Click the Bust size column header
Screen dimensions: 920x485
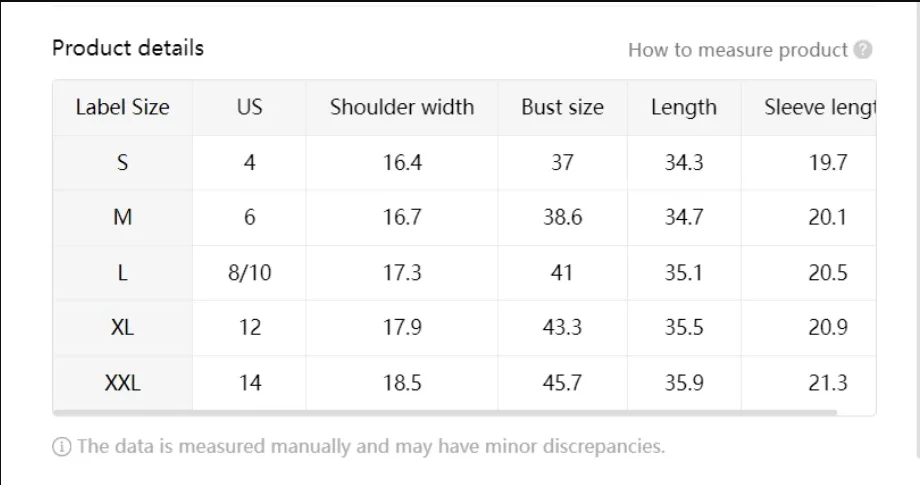[x=562, y=107]
